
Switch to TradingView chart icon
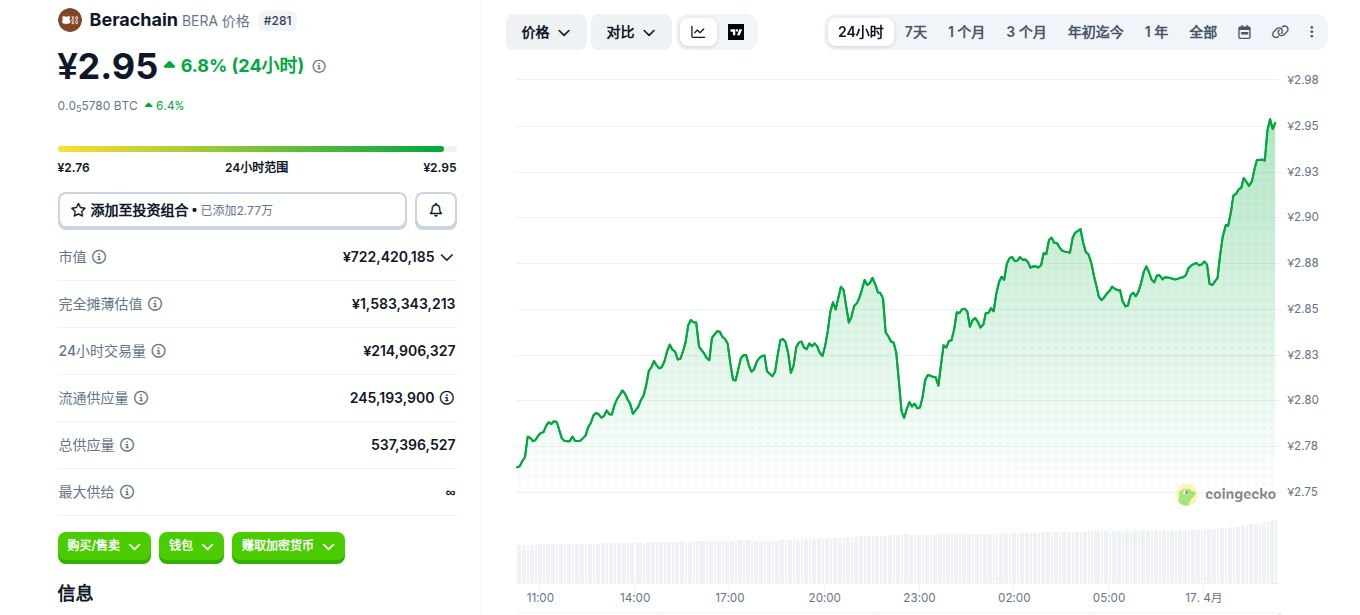[x=736, y=32]
